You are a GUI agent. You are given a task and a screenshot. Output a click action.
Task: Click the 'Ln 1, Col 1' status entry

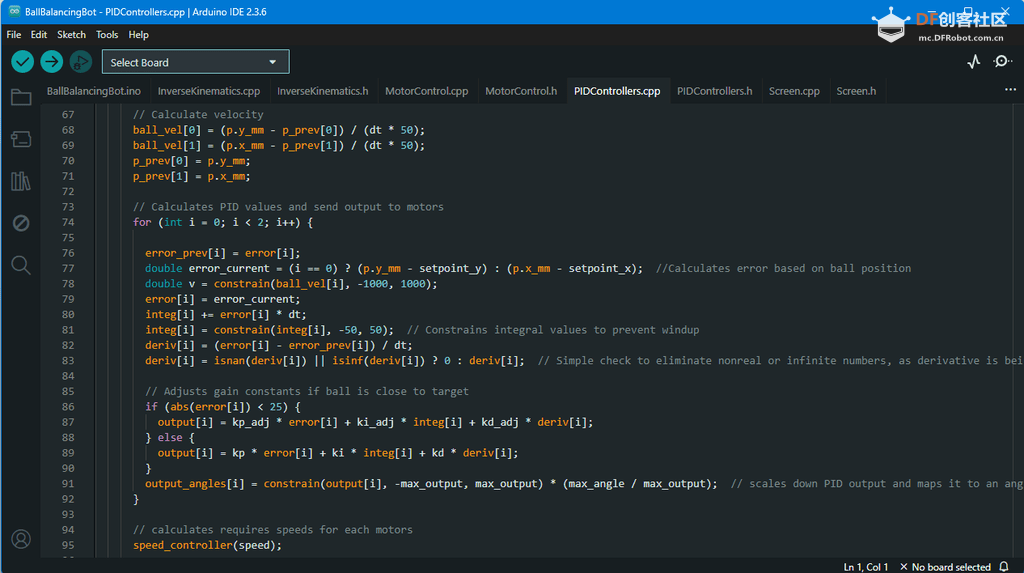coord(866,566)
